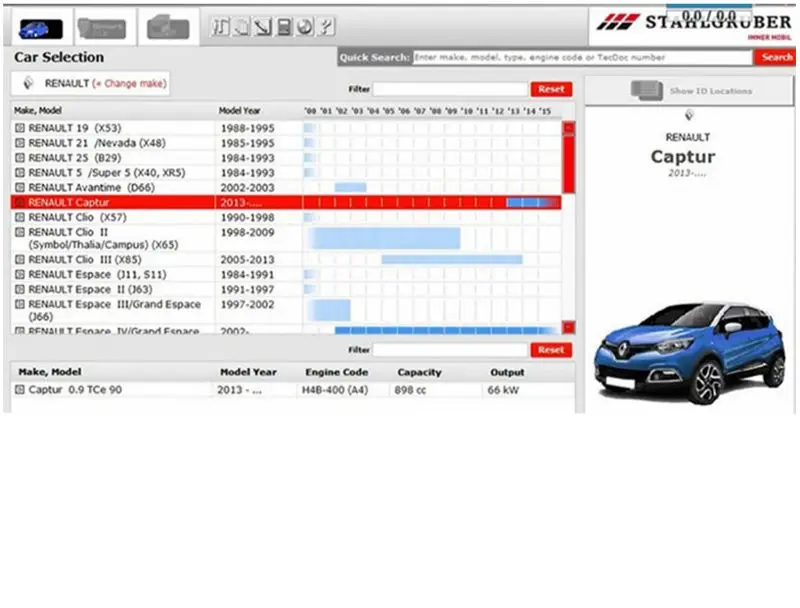This screenshot has height=608, width=800.
Task: Open the blue car selection tab
Action: tap(40, 29)
